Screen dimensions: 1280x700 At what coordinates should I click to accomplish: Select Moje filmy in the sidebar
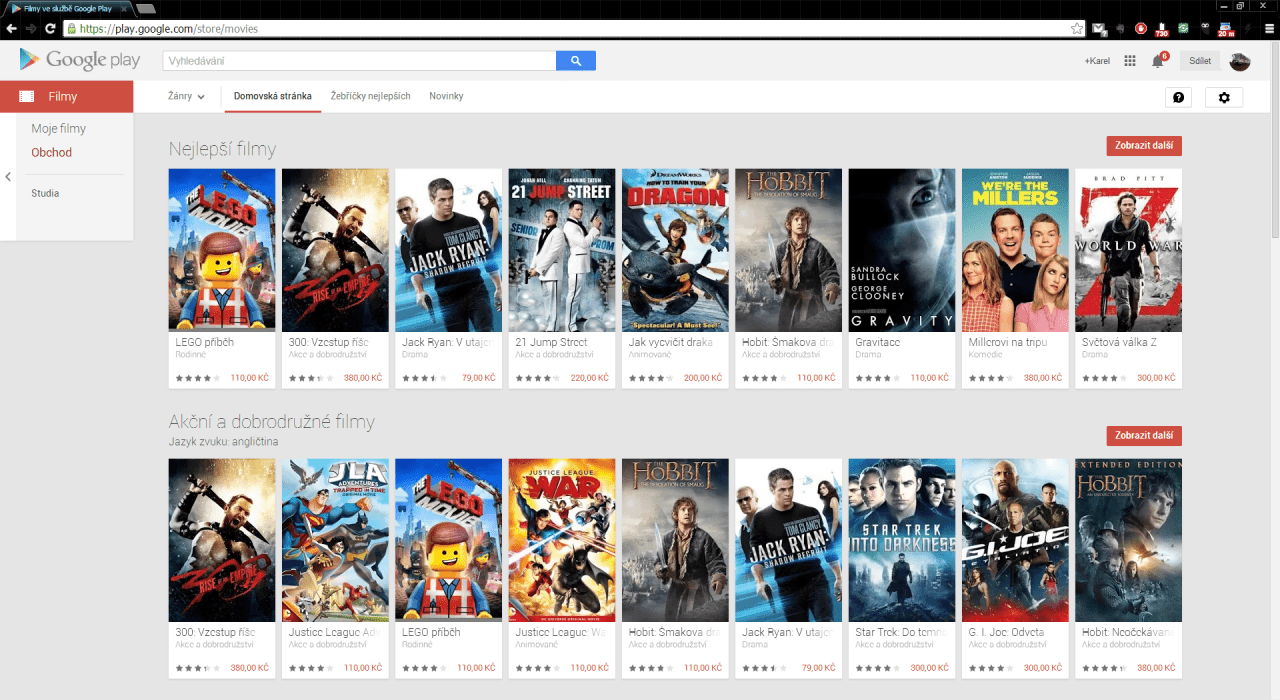click(59, 129)
